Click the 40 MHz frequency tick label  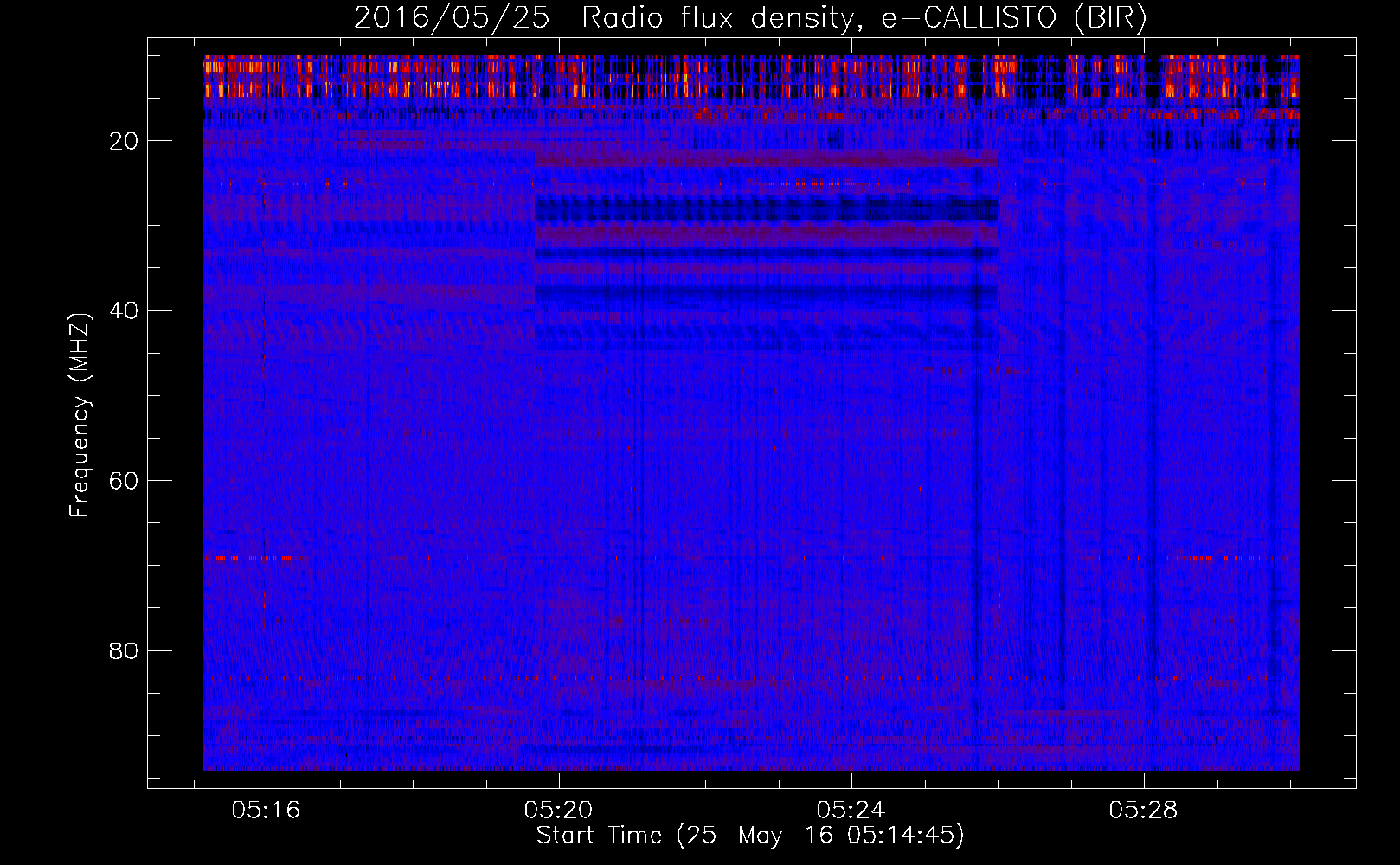[x=124, y=311]
